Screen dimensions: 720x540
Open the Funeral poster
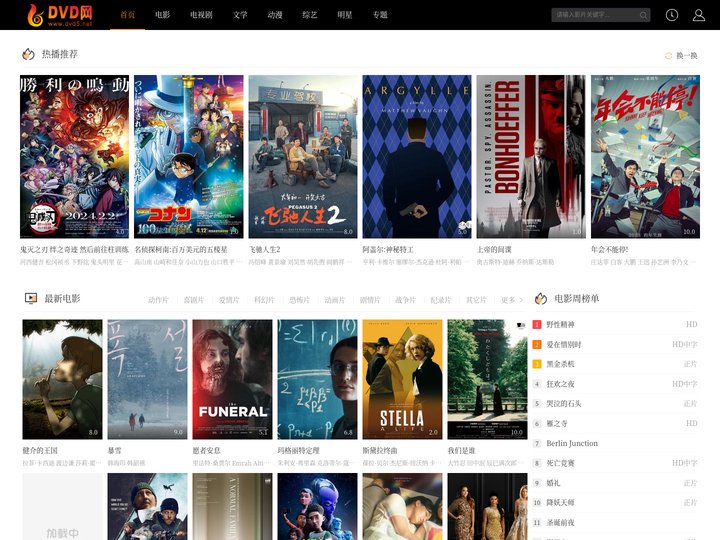coord(232,379)
